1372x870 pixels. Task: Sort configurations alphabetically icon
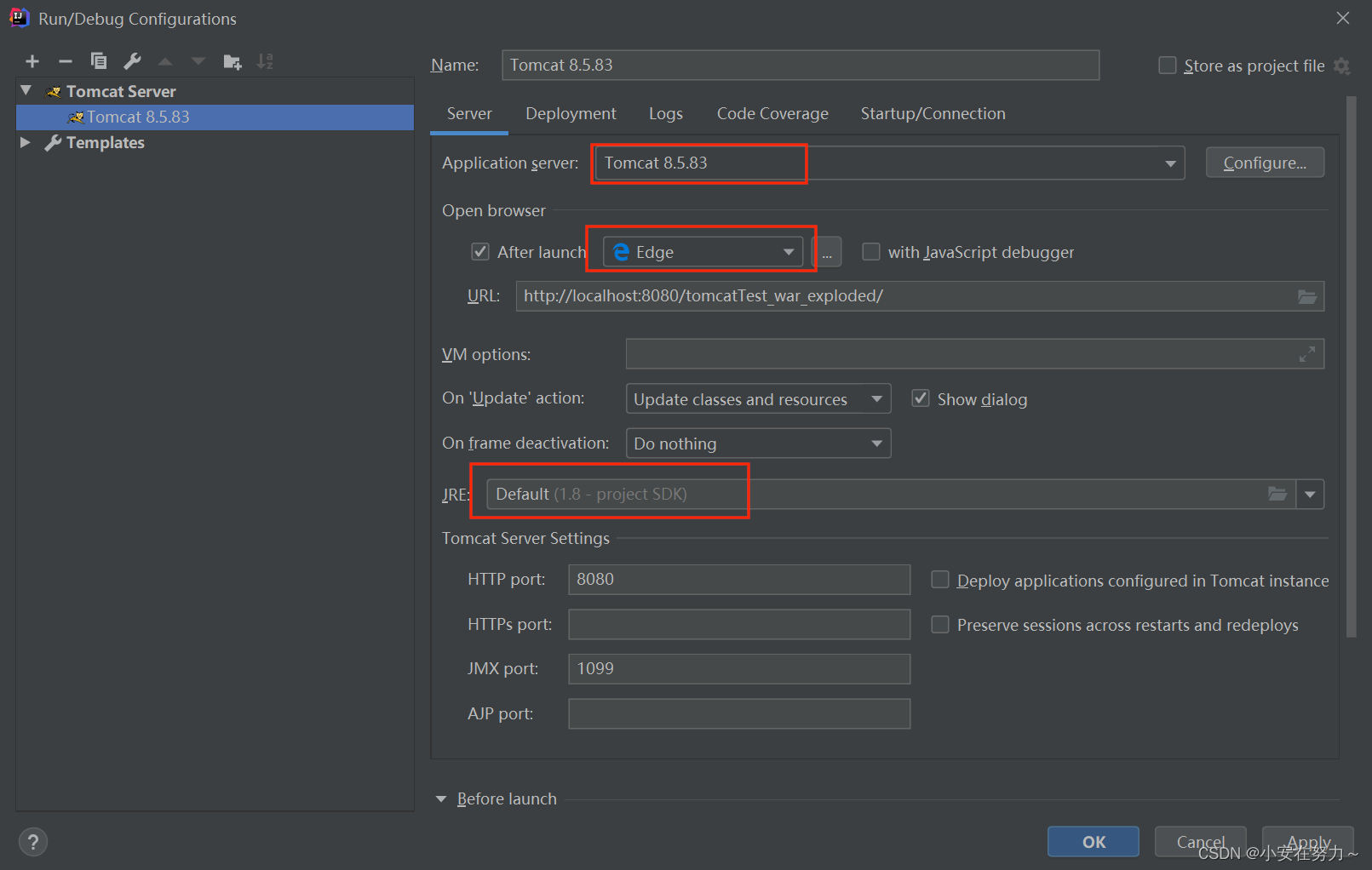coord(266,61)
